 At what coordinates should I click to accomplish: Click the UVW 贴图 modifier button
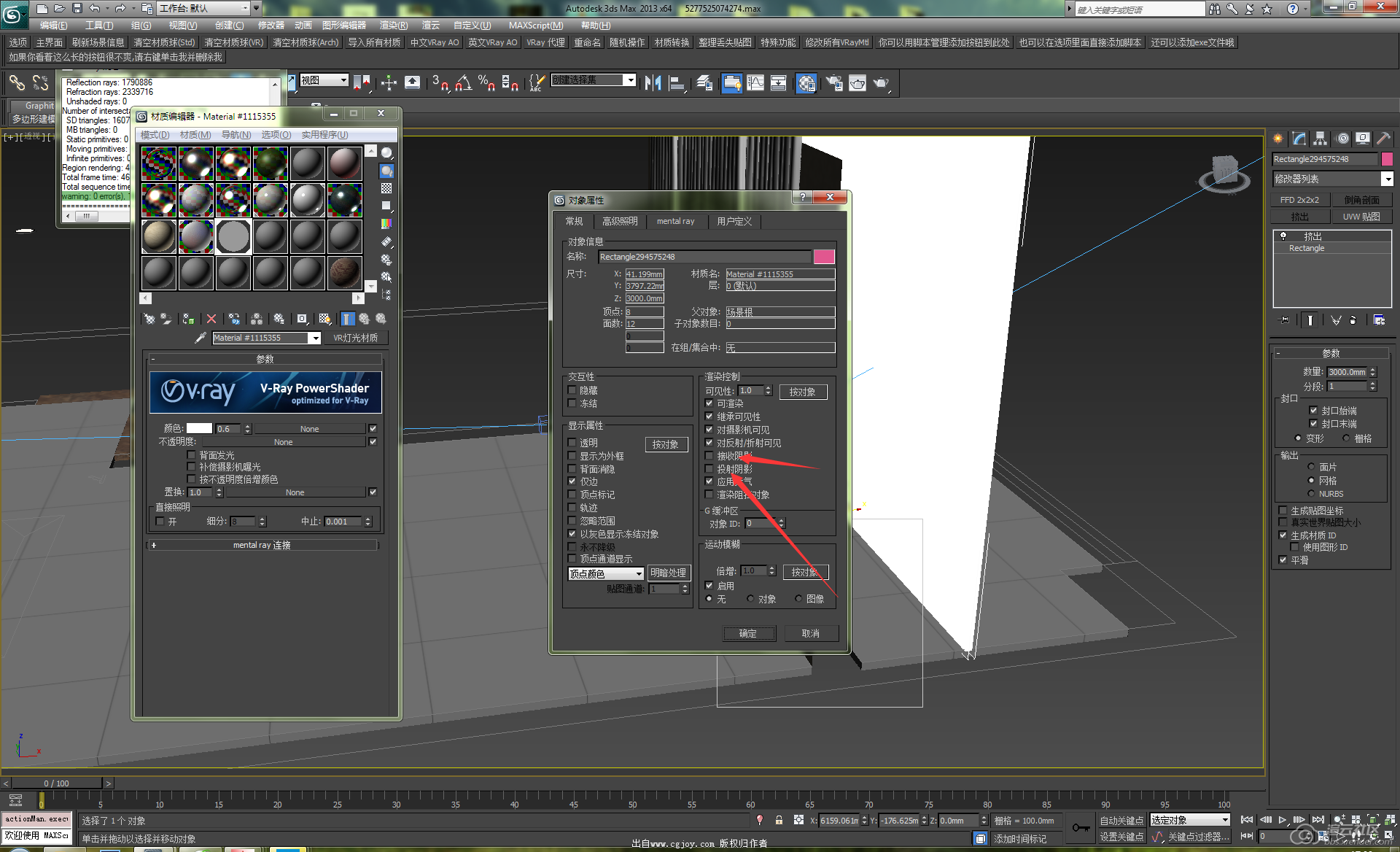pyautogui.click(x=1361, y=217)
